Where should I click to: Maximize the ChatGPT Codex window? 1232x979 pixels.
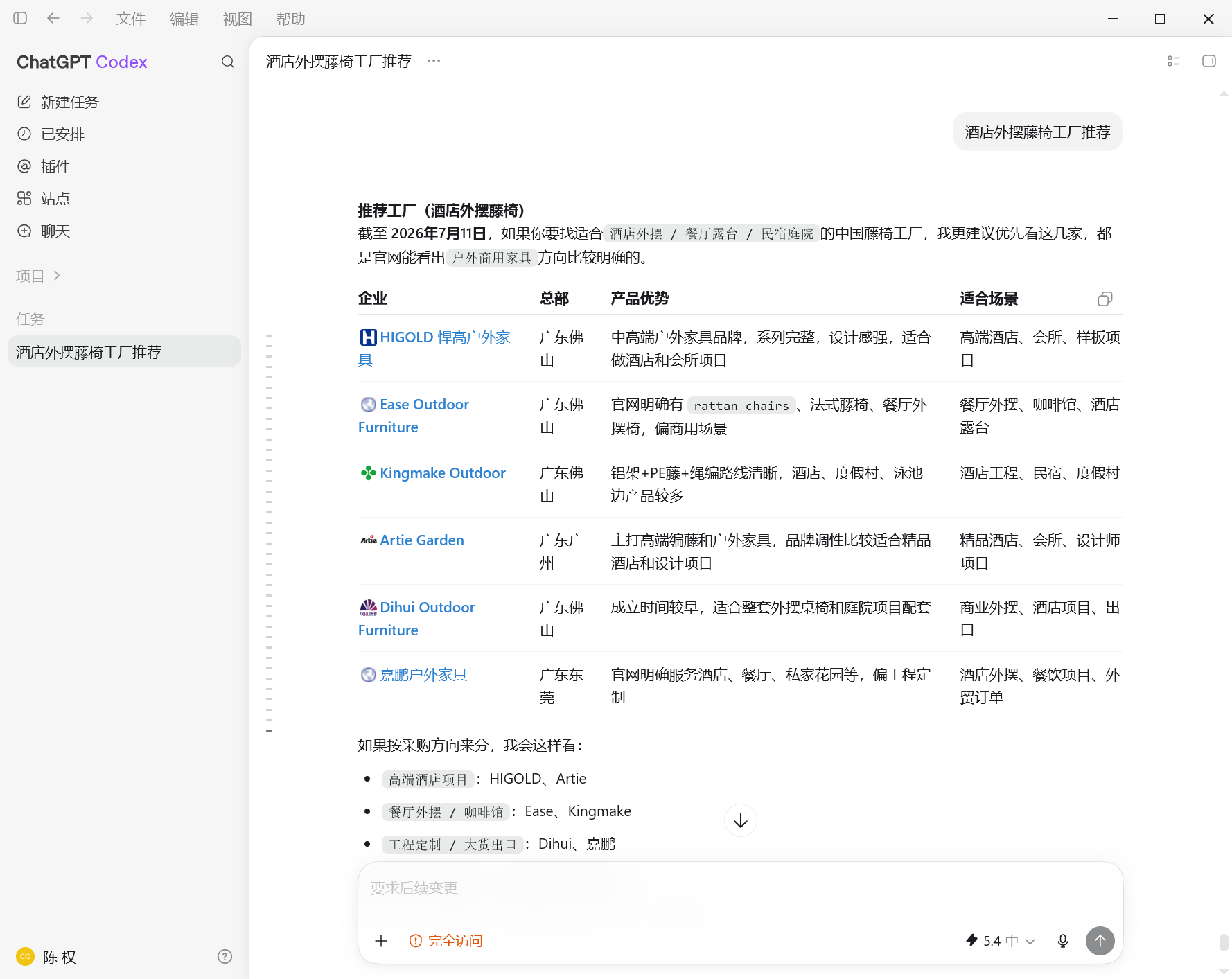1161,19
